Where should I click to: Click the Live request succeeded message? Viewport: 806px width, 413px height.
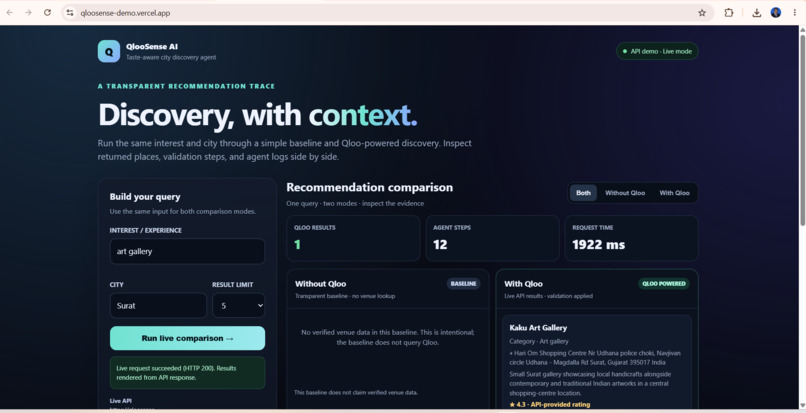click(x=187, y=373)
